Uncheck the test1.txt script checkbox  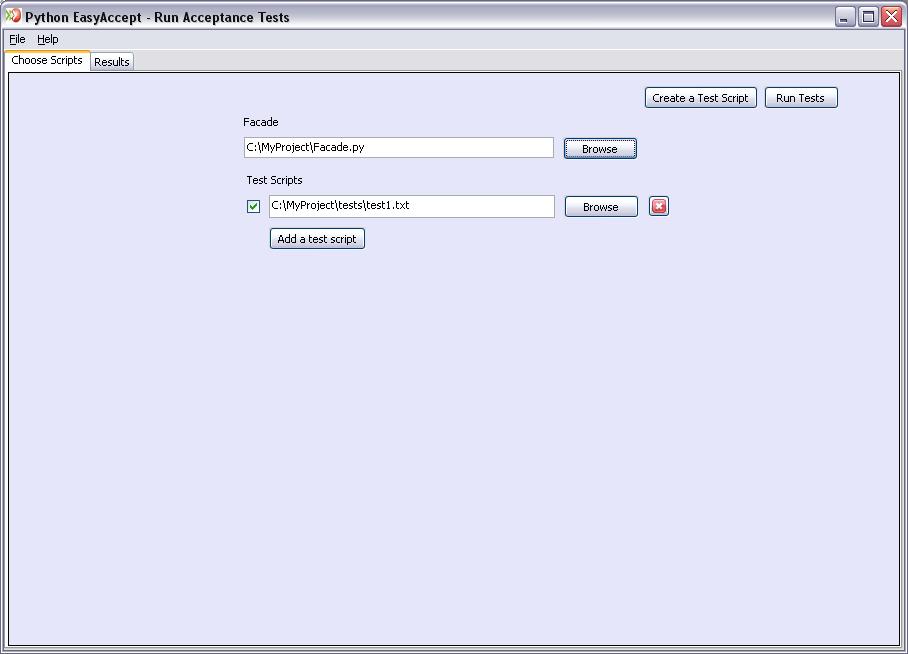(253, 206)
